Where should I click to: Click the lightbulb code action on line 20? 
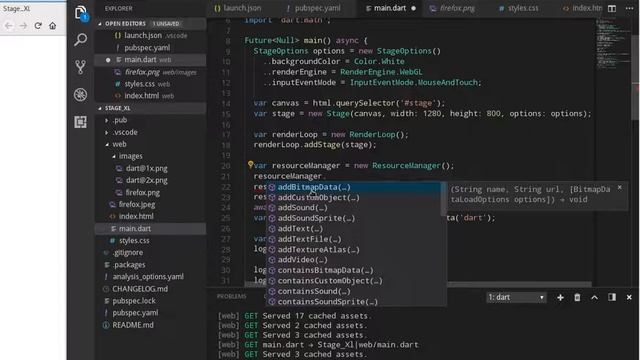coord(250,164)
